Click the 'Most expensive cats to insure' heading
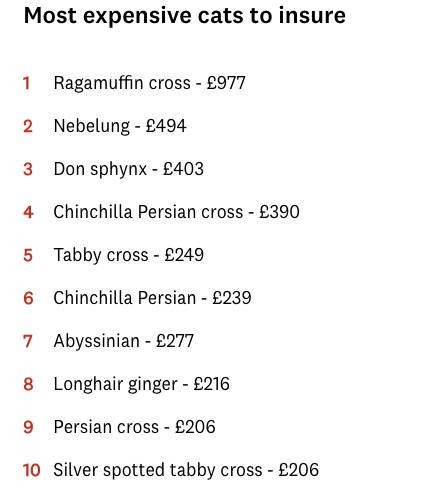The width and height of the screenshot is (448, 490). pyautogui.click(x=185, y=16)
